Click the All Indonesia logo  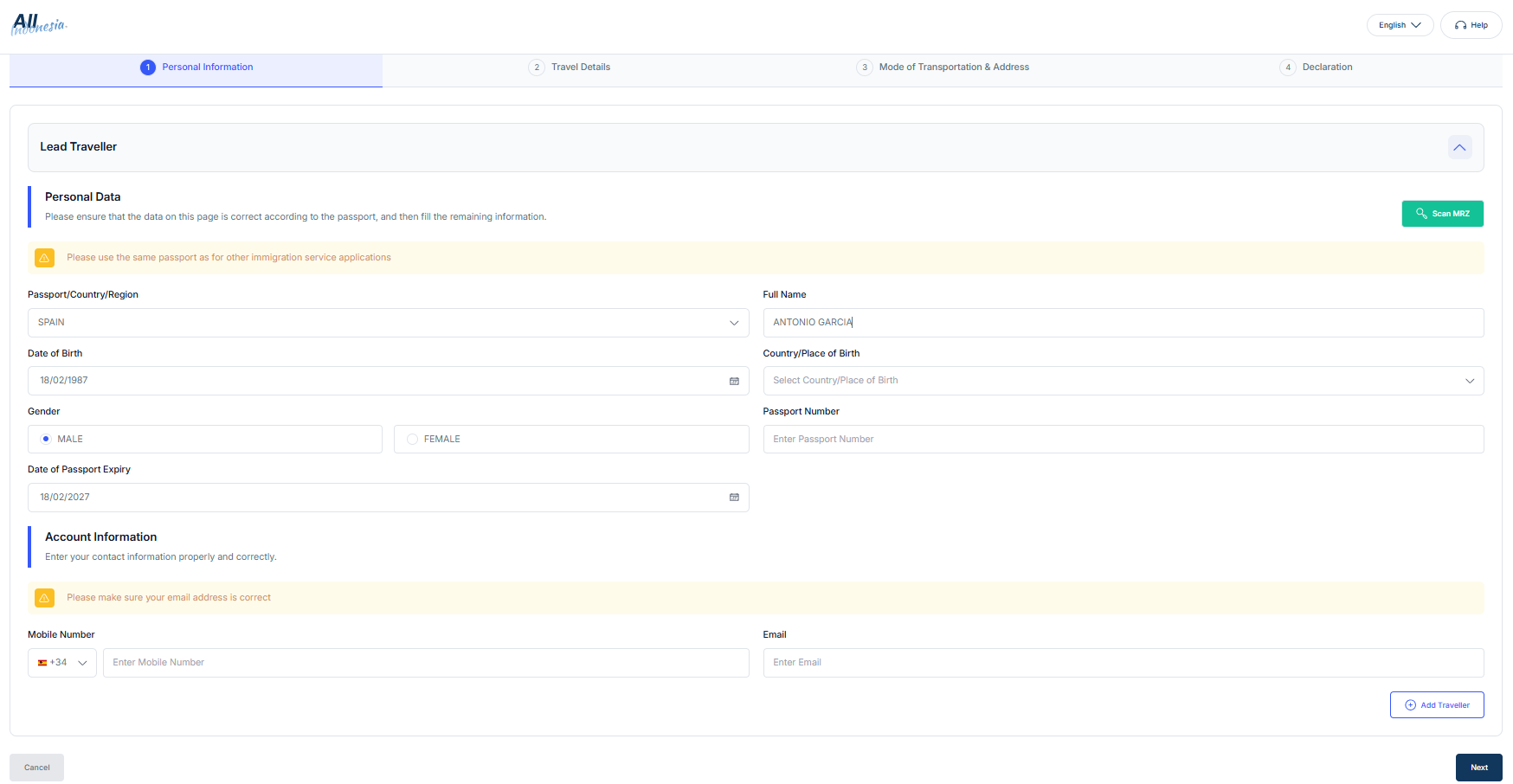coord(39,24)
